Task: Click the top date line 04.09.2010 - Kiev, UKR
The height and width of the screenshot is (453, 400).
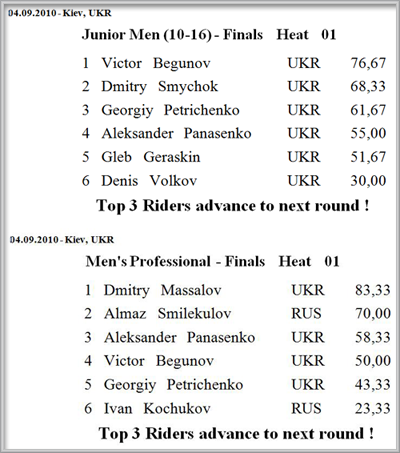Action: [x=60, y=13]
